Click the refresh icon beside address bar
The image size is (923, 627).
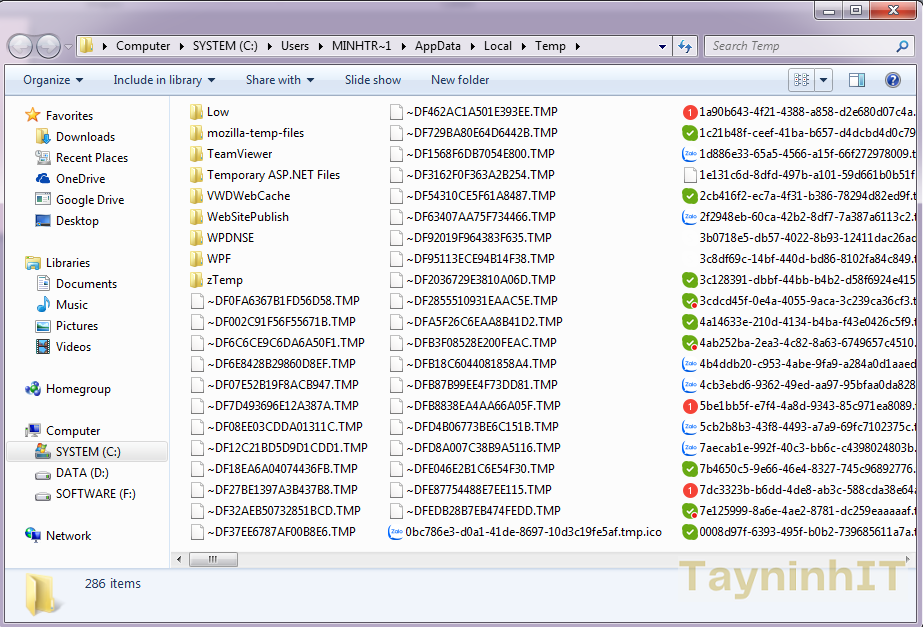click(685, 46)
